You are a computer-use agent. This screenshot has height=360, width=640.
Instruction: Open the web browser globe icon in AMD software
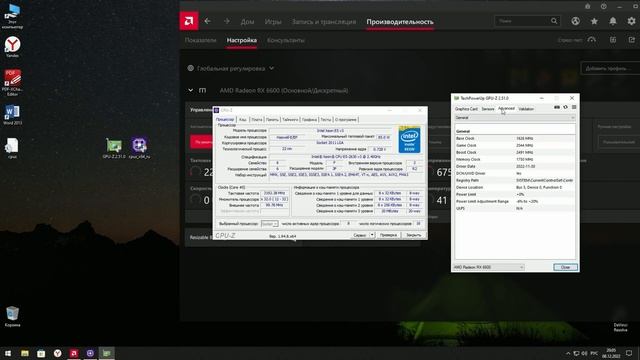click(x=576, y=21)
